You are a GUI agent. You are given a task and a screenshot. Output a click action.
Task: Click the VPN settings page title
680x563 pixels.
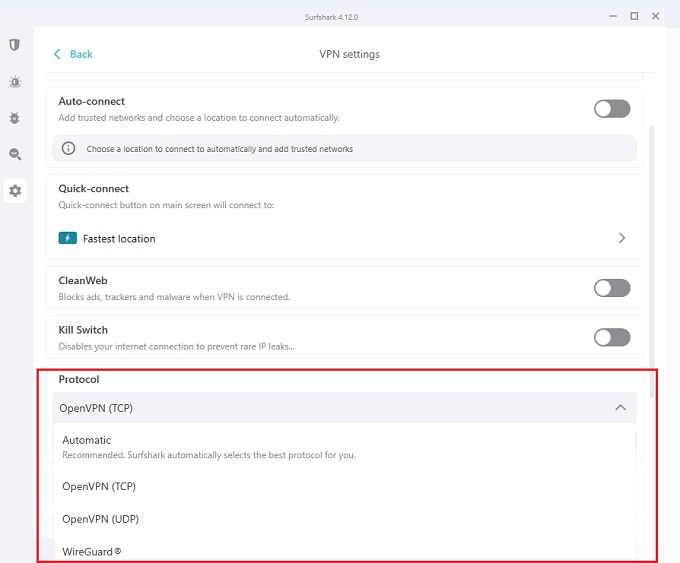coord(349,54)
